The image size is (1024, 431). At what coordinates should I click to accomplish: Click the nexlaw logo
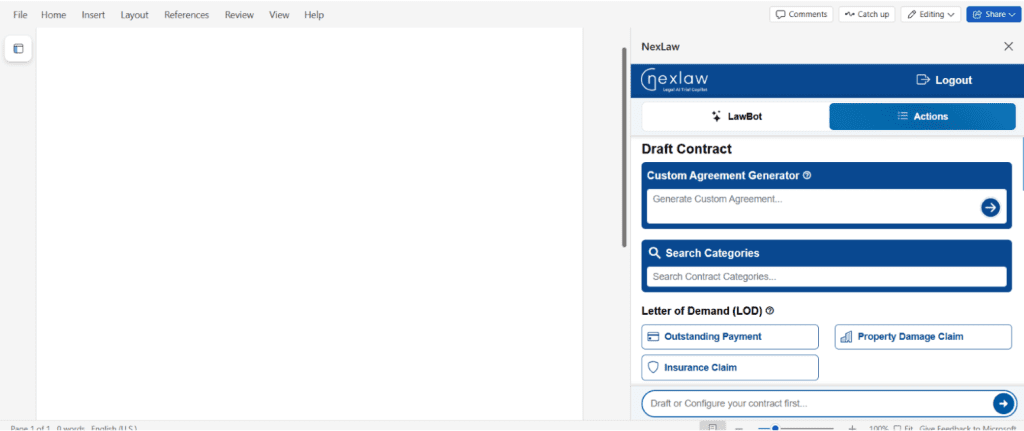[x=675, y=80]
